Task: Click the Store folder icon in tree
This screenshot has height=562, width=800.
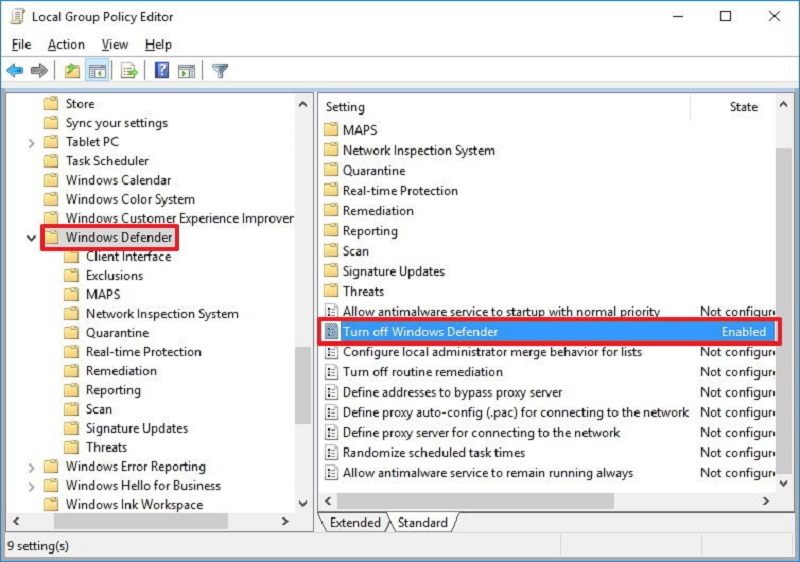Action: 51,104
